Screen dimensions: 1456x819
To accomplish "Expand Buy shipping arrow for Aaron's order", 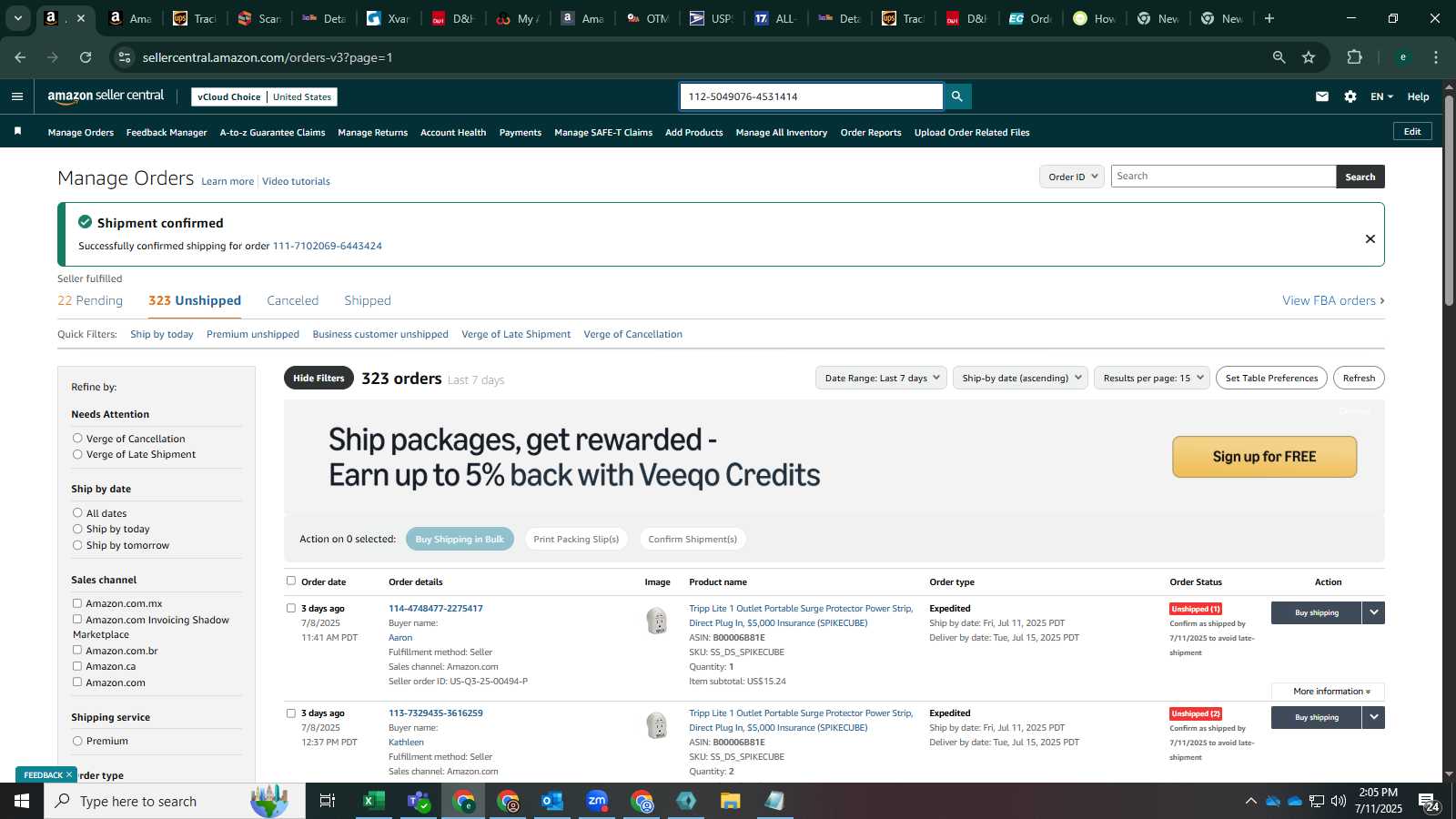I will (1374, 612).
